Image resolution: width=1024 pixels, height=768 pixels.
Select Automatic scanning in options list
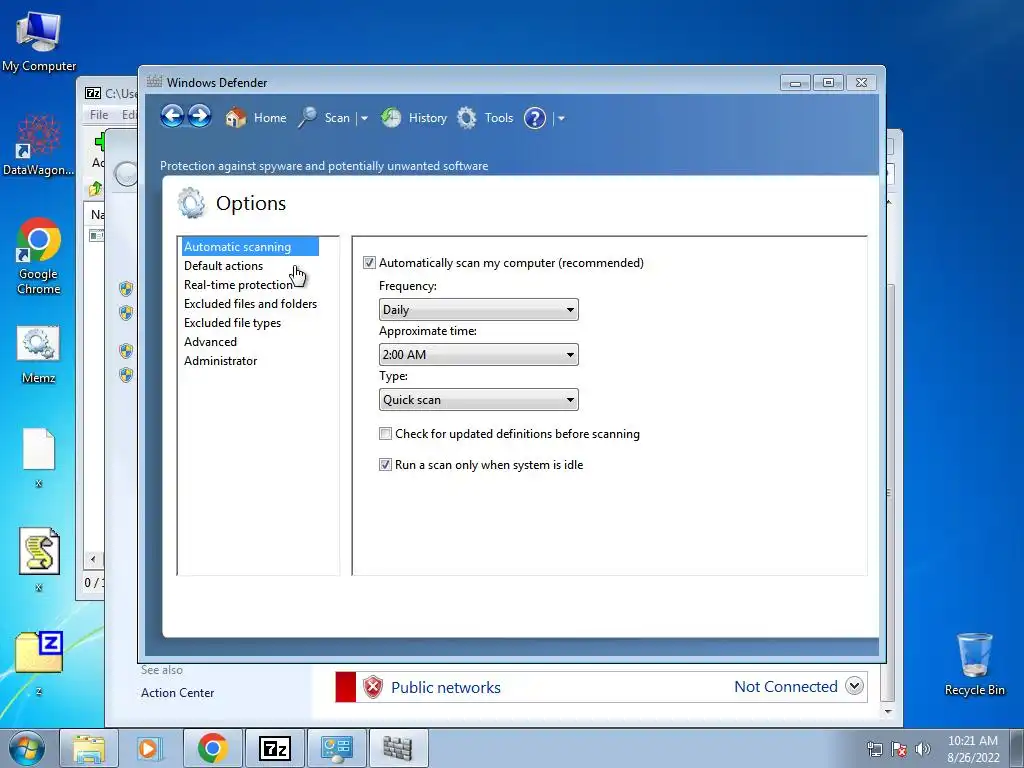[250, 247]
